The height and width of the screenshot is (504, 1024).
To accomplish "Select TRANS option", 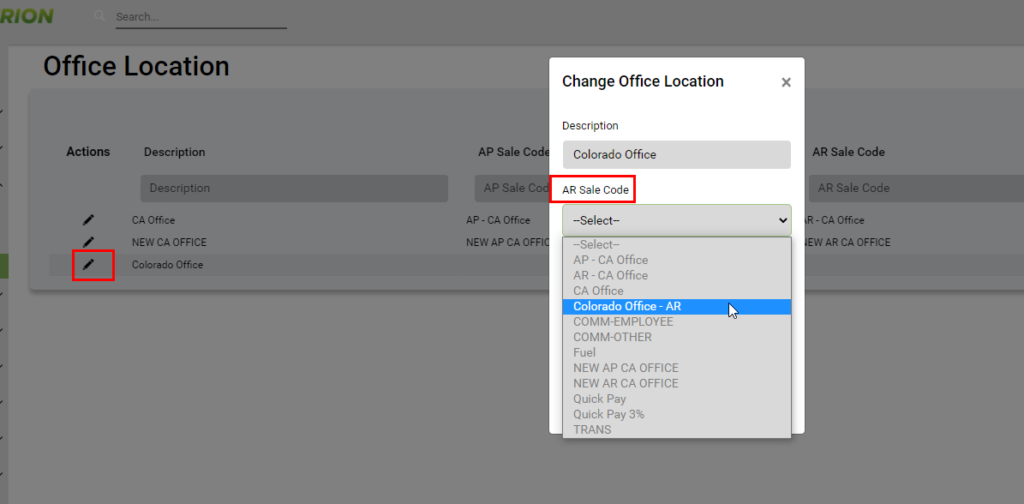I will 677,430.
